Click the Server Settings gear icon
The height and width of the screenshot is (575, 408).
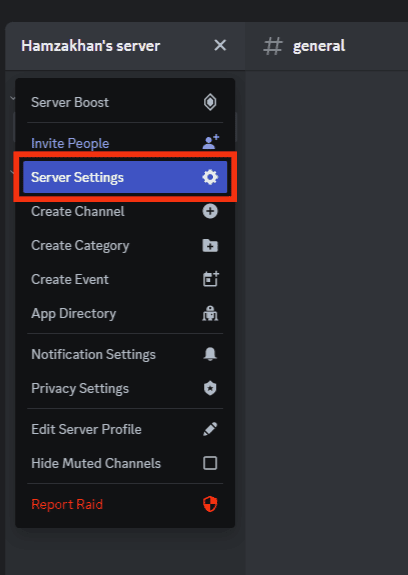click(210, 177)
